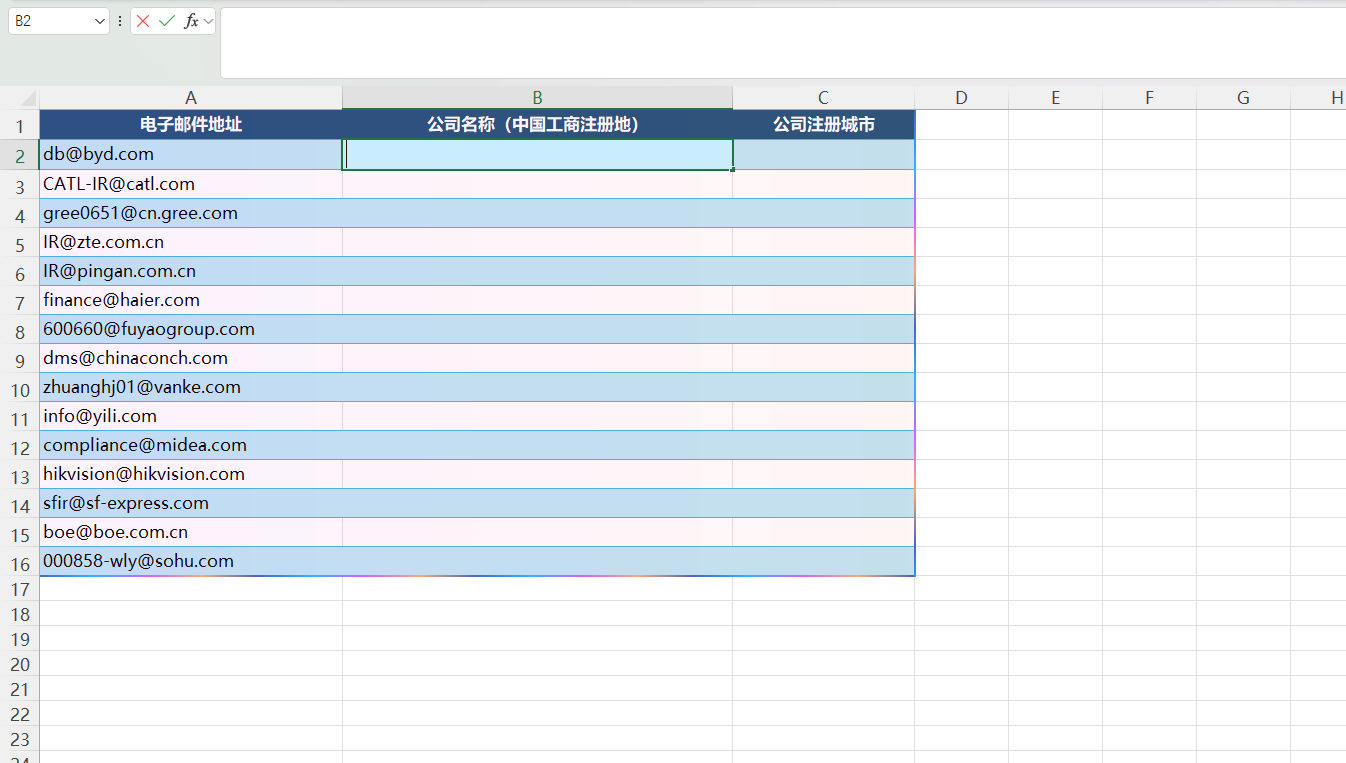Click the header cell 公司注册城市

(823, 125)
